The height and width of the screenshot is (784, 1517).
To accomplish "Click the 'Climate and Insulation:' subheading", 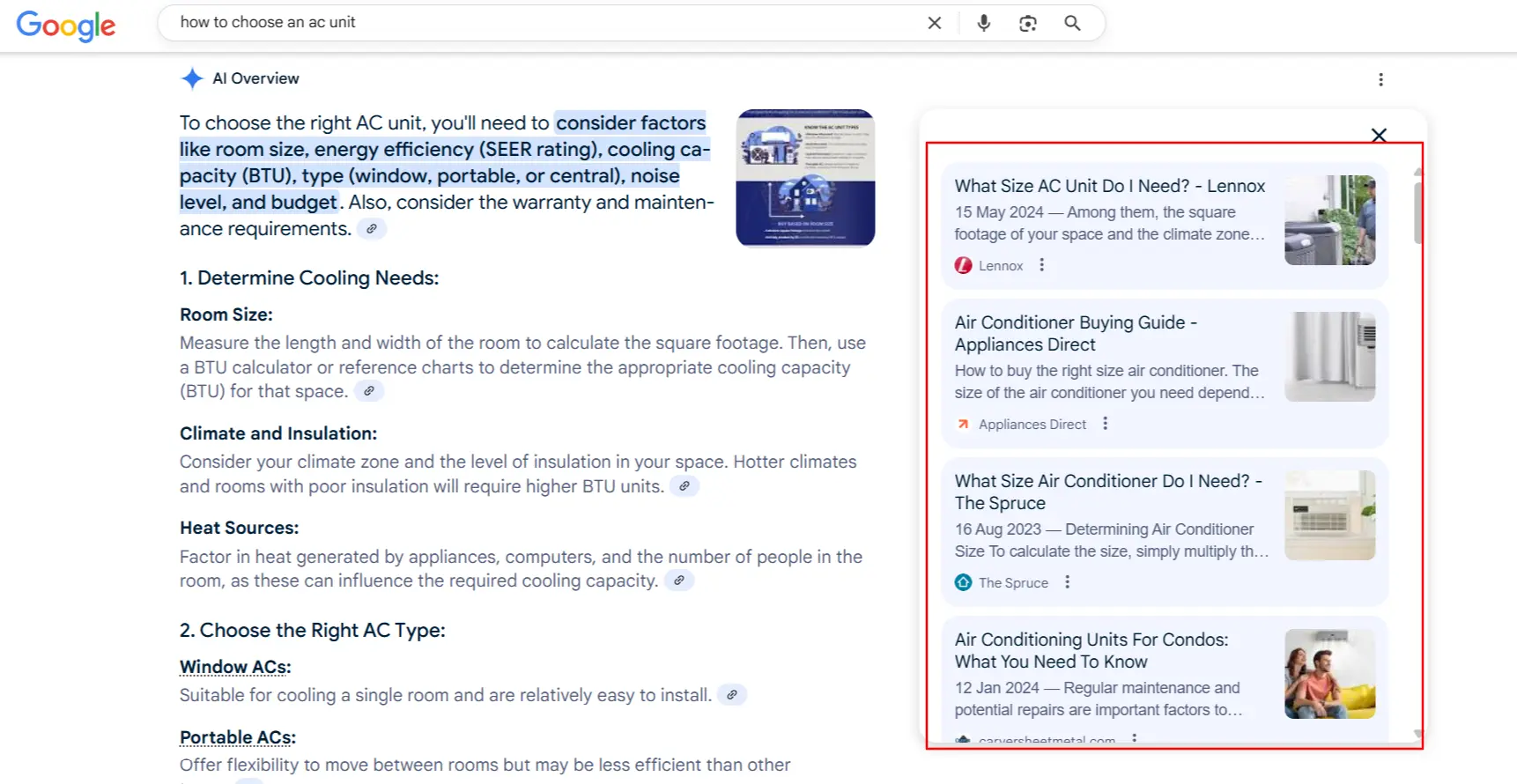I will point(278,433).
